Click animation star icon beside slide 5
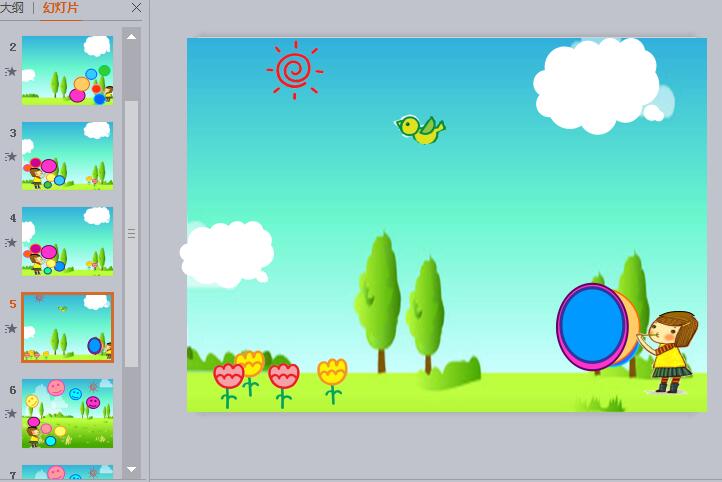The height and width of the screenshot is (482, 722). click(x=11, y=328)
